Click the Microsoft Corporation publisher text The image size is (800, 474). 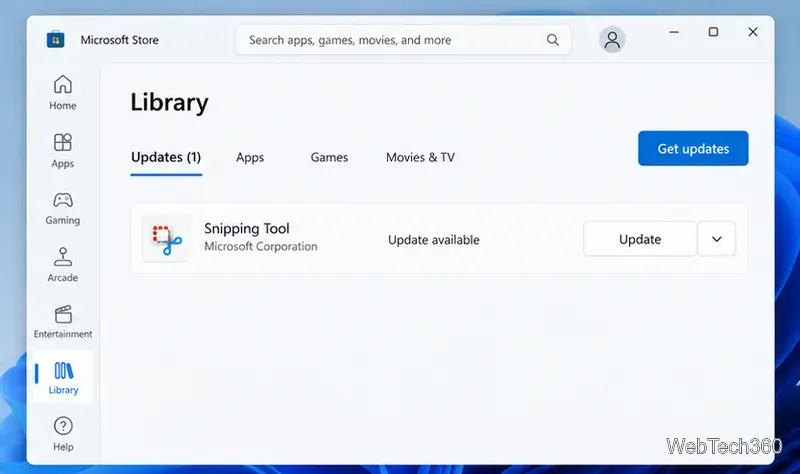point(261,246)
